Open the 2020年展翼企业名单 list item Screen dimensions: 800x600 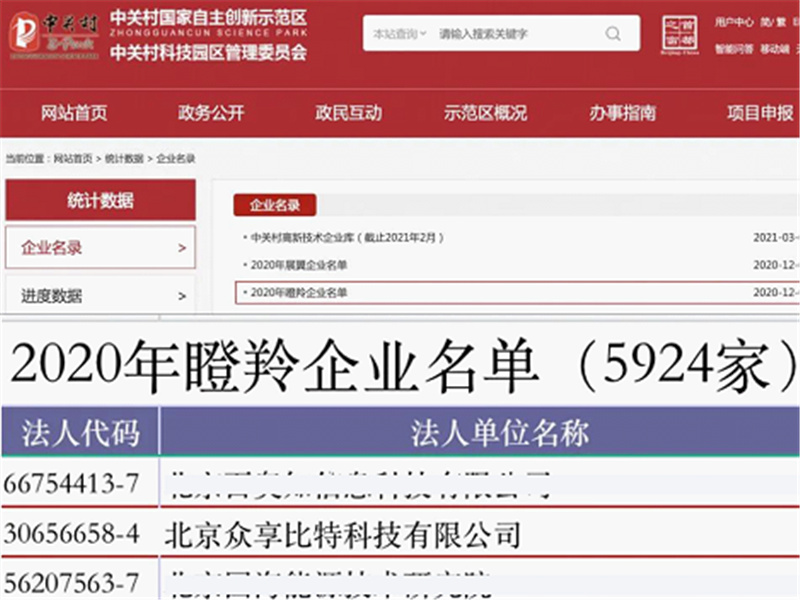point(299,265)
